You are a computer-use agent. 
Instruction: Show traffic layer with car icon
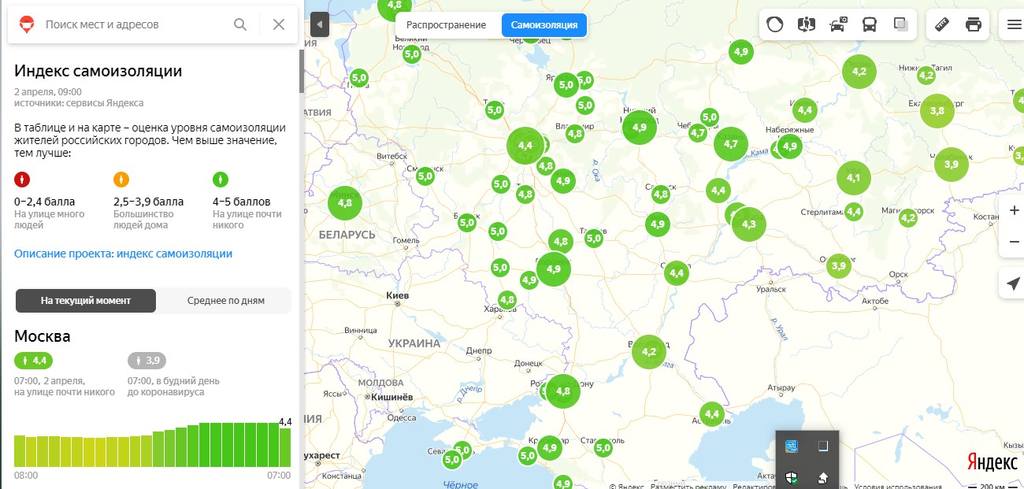pyautogui.click(x=839, y=25)
